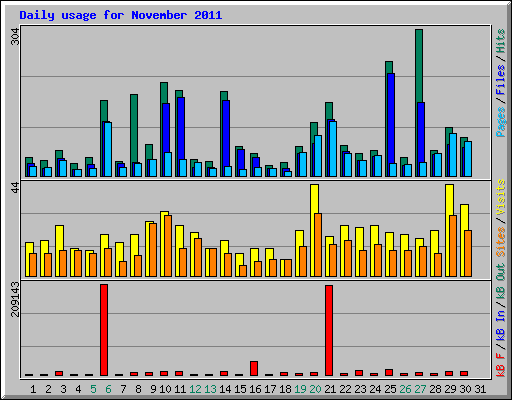Click the x-axis day label '1'
The image size is (512, 400).
pos(33,389)
